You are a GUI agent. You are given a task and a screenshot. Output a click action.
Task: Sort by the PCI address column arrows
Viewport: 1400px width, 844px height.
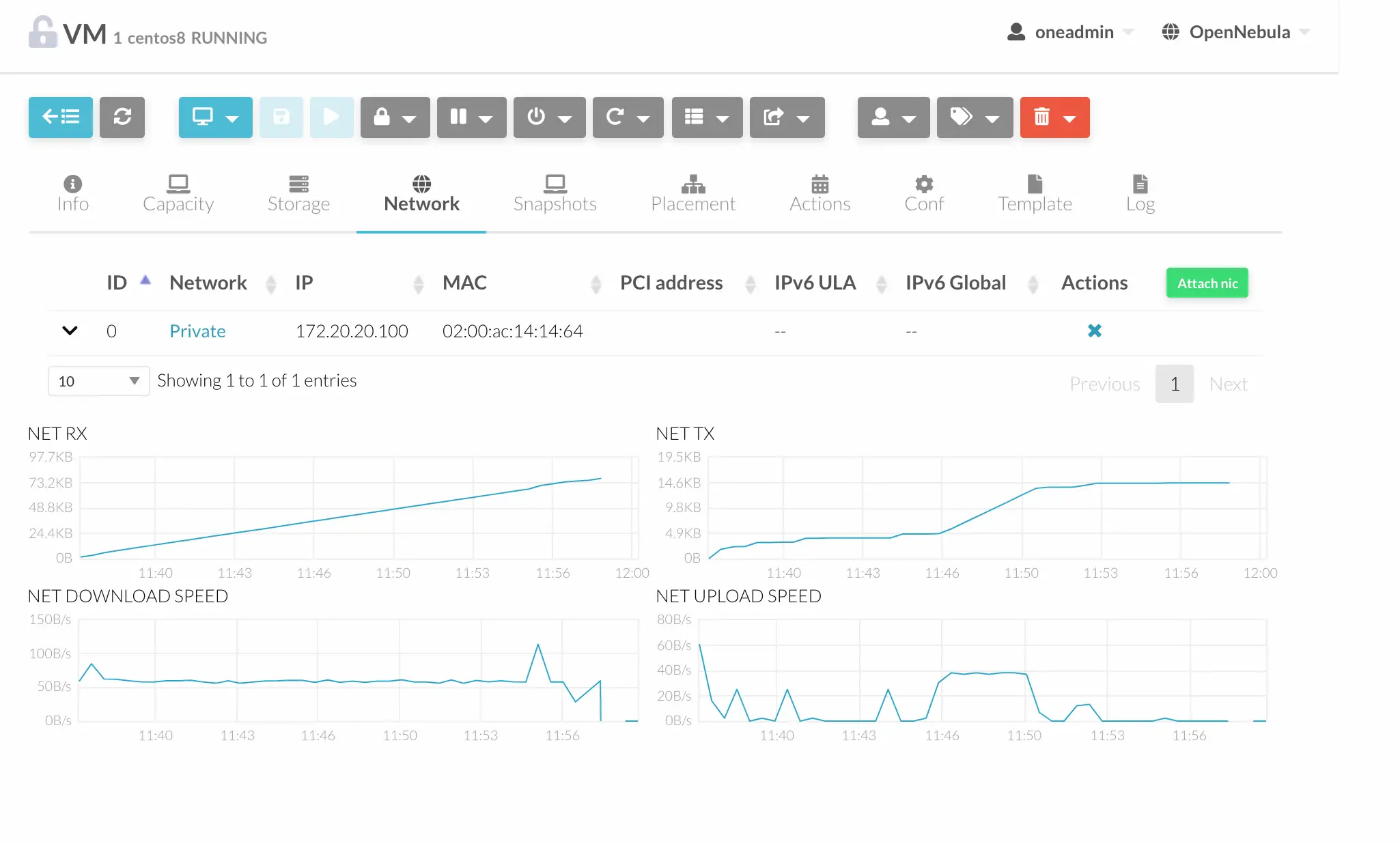(x=750, y=284)
